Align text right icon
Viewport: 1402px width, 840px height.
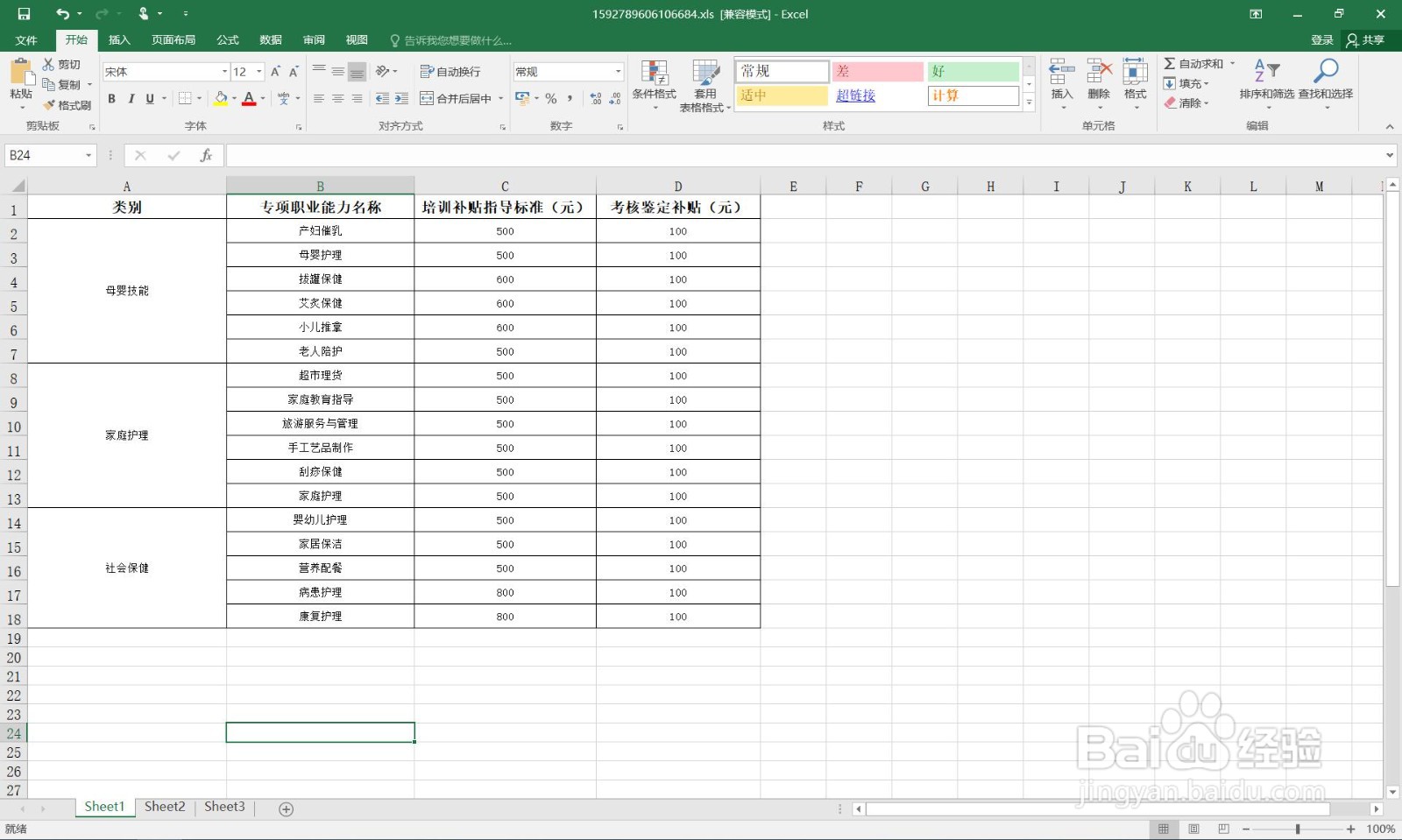click(x=357, y=99)
